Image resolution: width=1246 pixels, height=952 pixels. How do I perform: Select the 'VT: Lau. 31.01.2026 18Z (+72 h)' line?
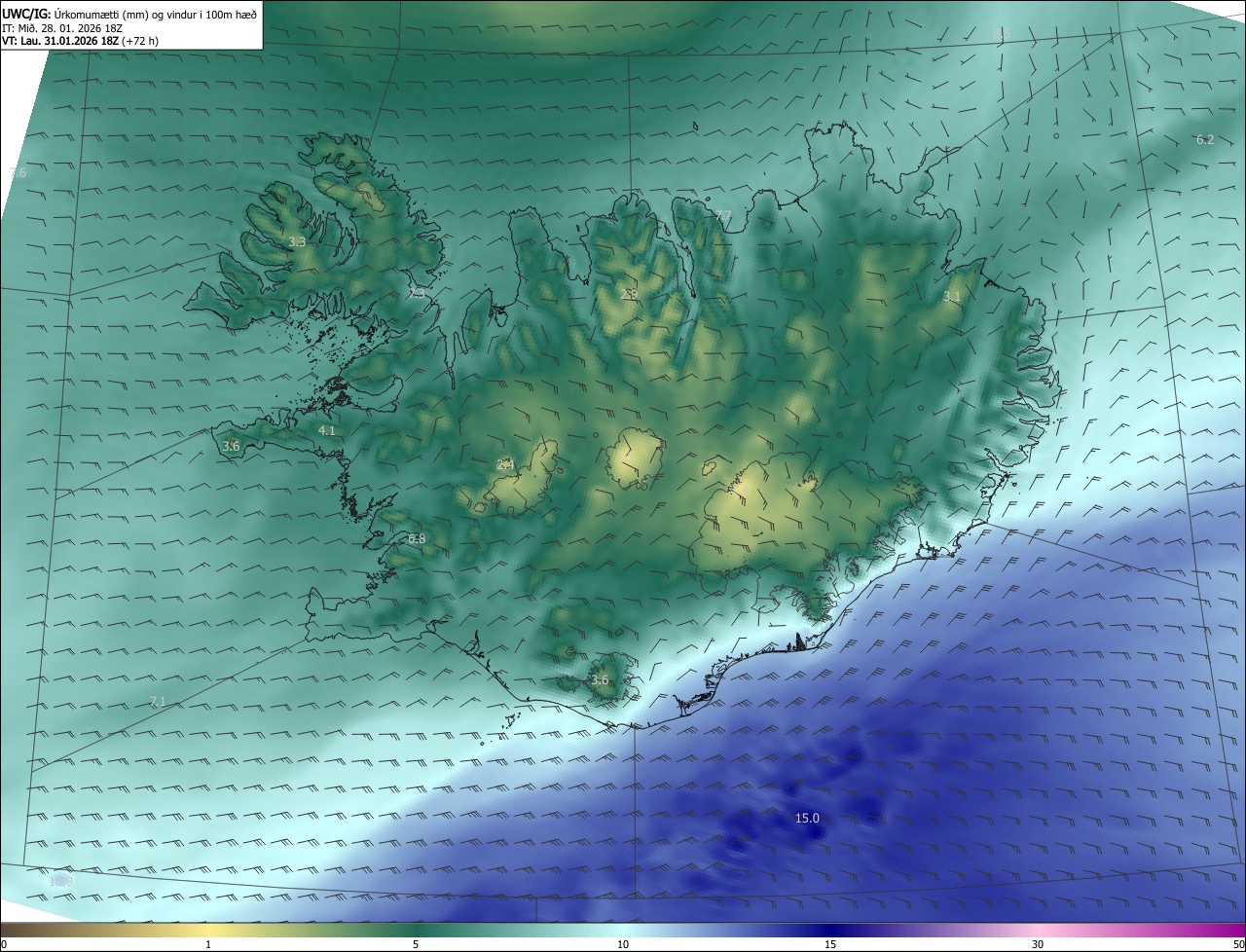pyautogui.click(x=78, y=41)
